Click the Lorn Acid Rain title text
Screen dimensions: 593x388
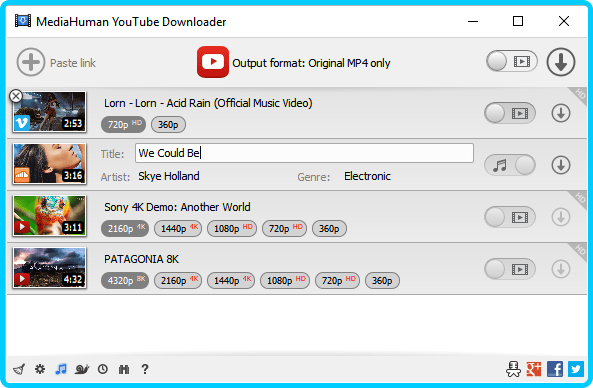[x=208, y=103]
